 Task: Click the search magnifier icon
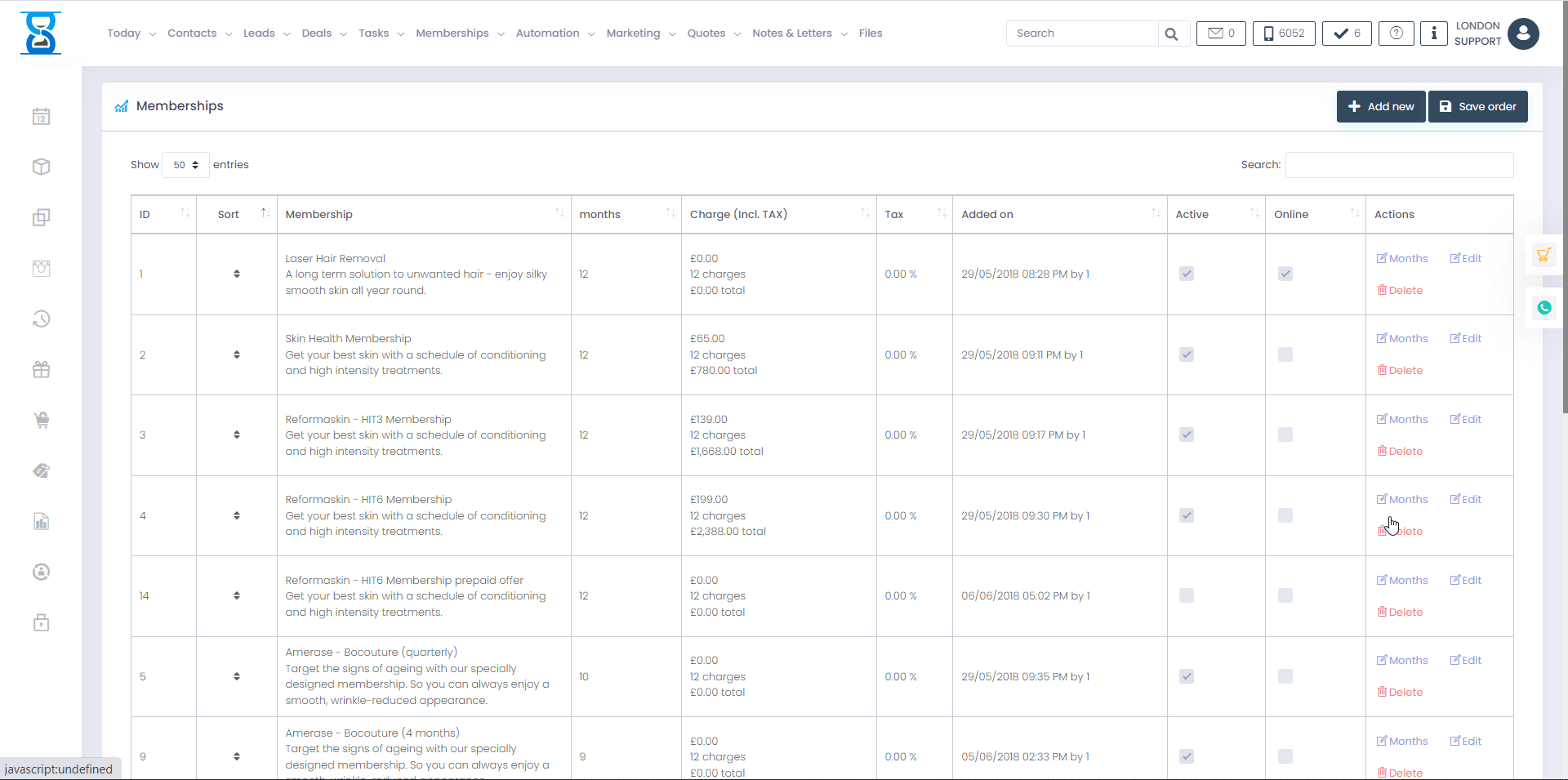[1171, 33]
